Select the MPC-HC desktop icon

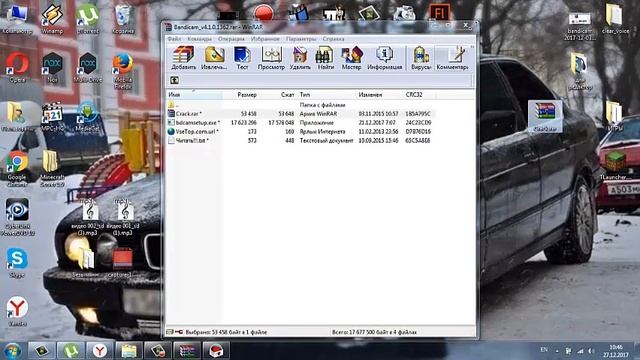(52, 117)
